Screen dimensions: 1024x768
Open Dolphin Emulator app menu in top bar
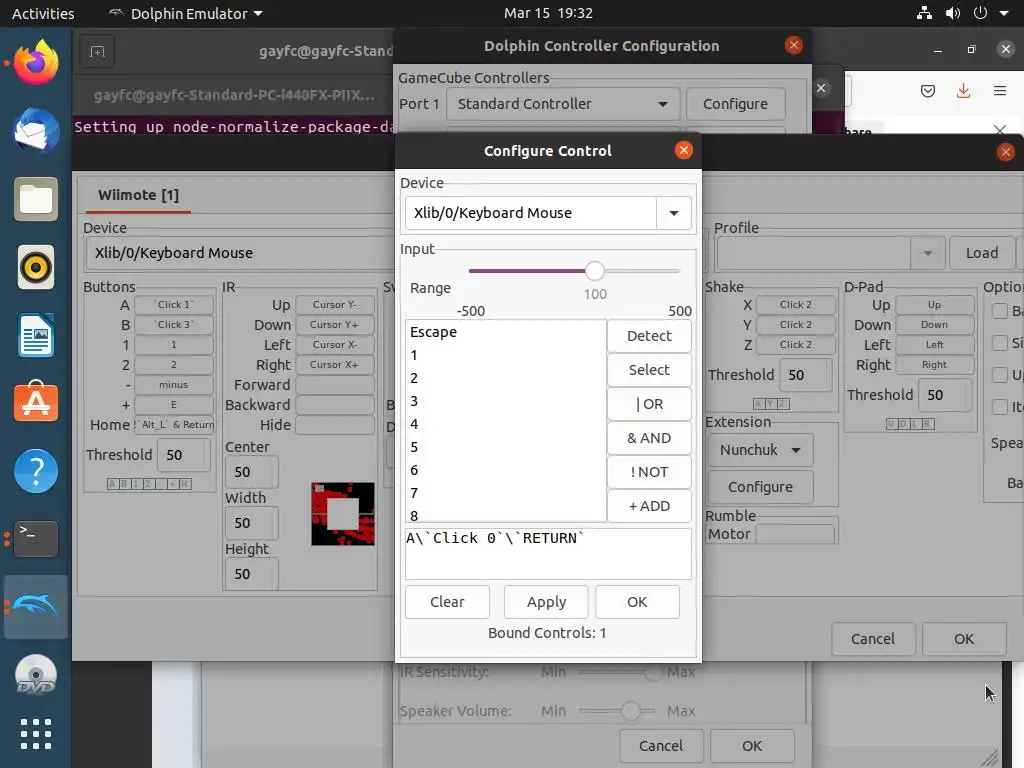click(x=185, y=13)
